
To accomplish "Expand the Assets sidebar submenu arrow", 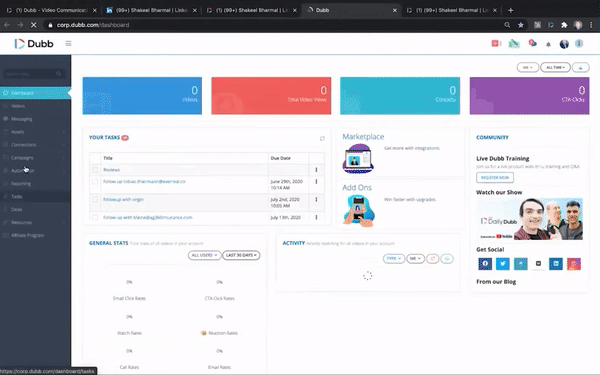I will (x=64, y=132).
